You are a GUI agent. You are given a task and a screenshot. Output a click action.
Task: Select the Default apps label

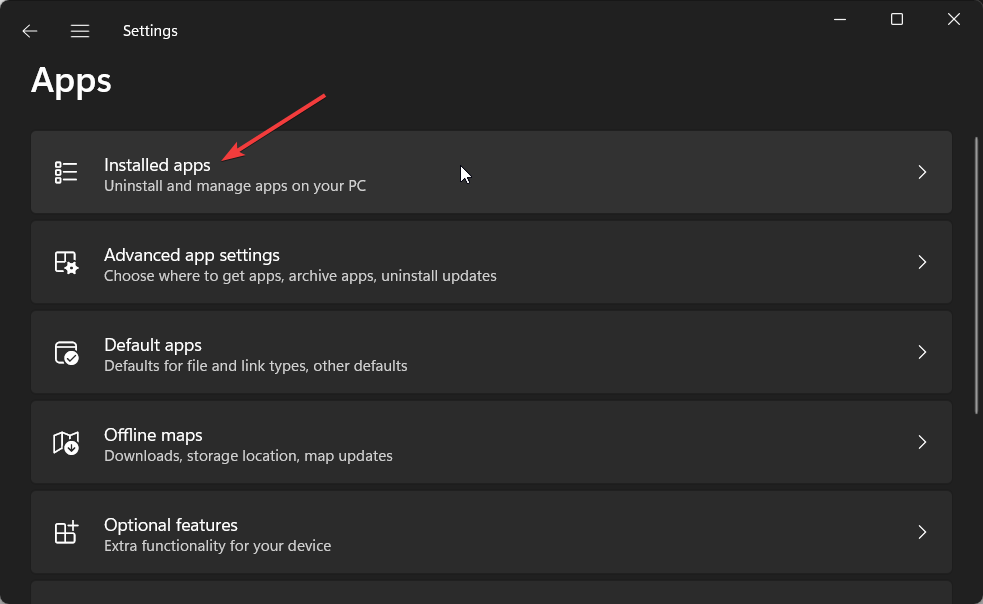[153, 345]
